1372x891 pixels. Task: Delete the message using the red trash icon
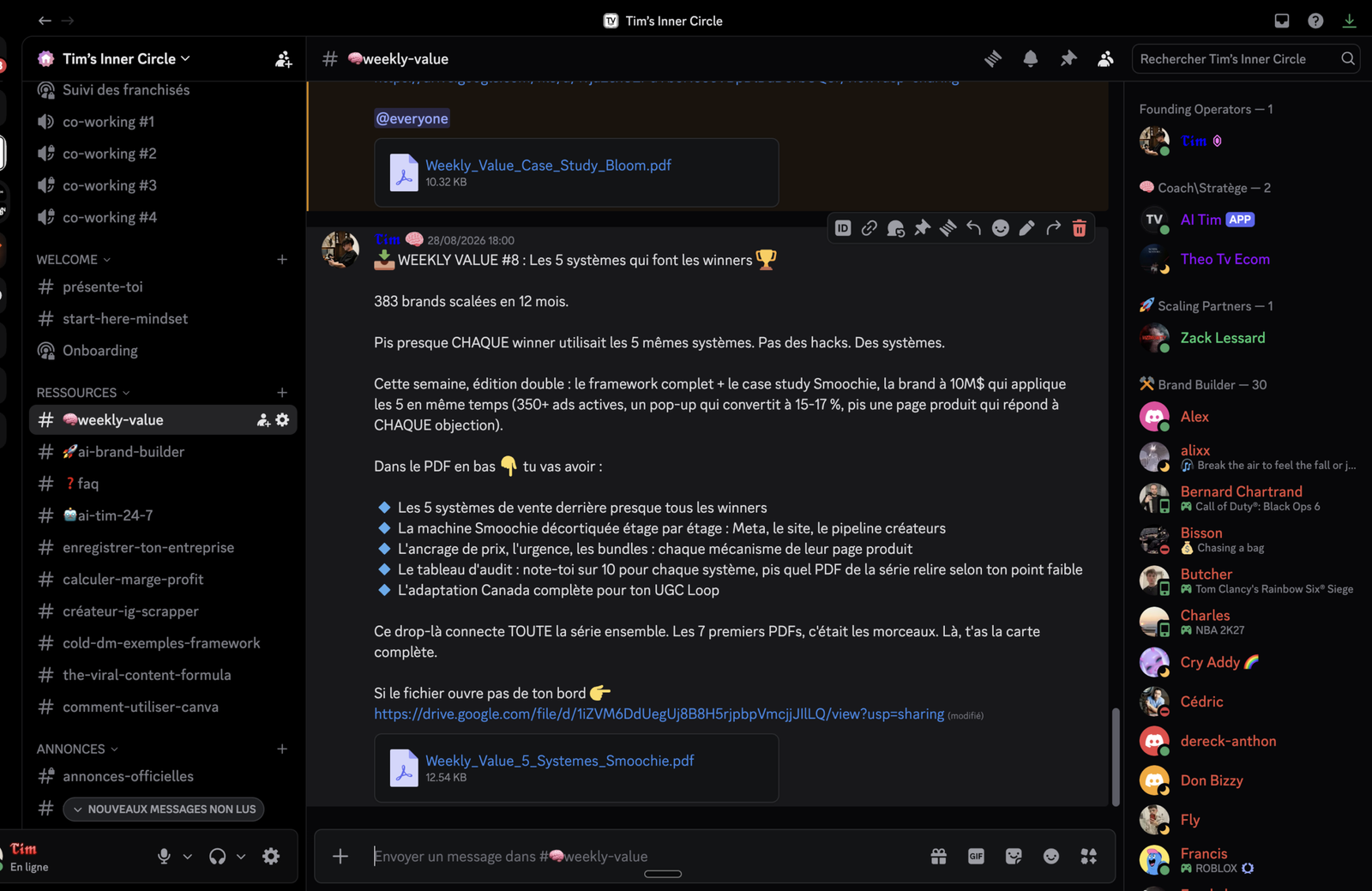point(1080,228)
